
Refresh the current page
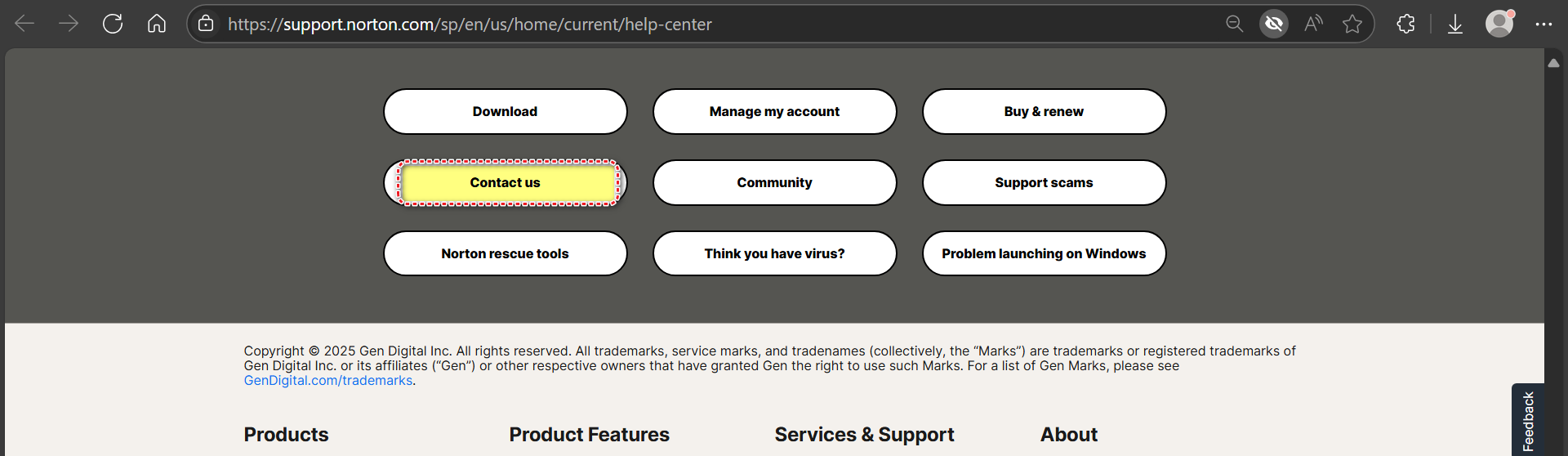click(x=113, y=24)
